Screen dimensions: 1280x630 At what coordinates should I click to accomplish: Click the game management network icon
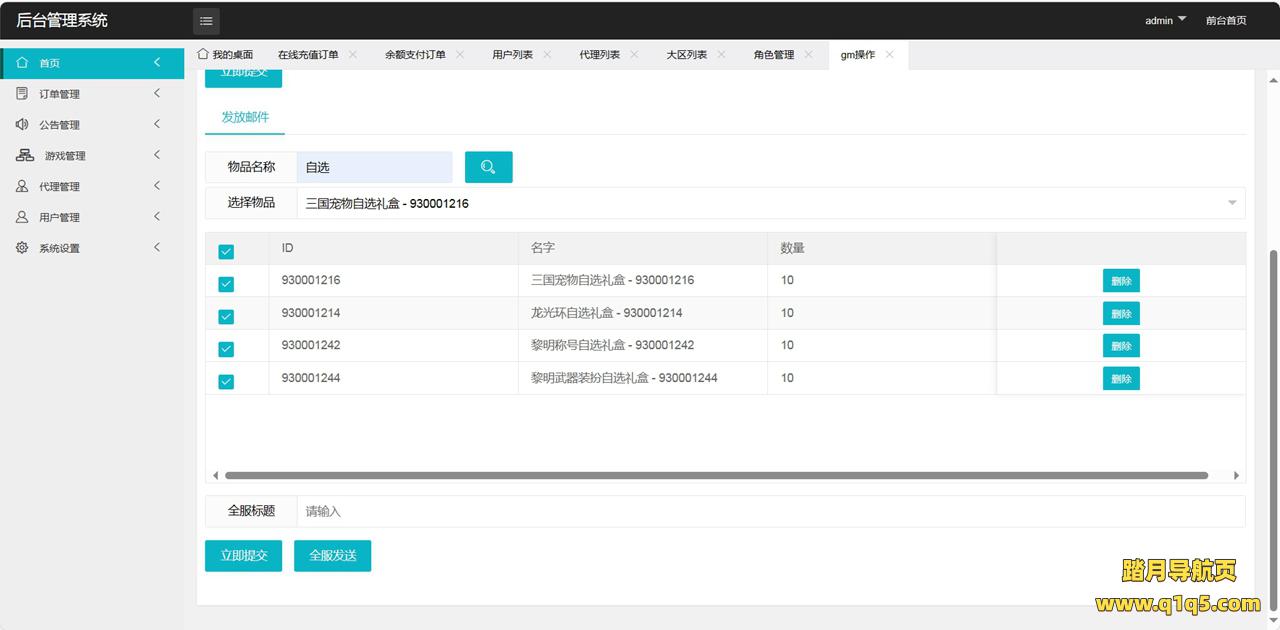click(x=25, y=156)
